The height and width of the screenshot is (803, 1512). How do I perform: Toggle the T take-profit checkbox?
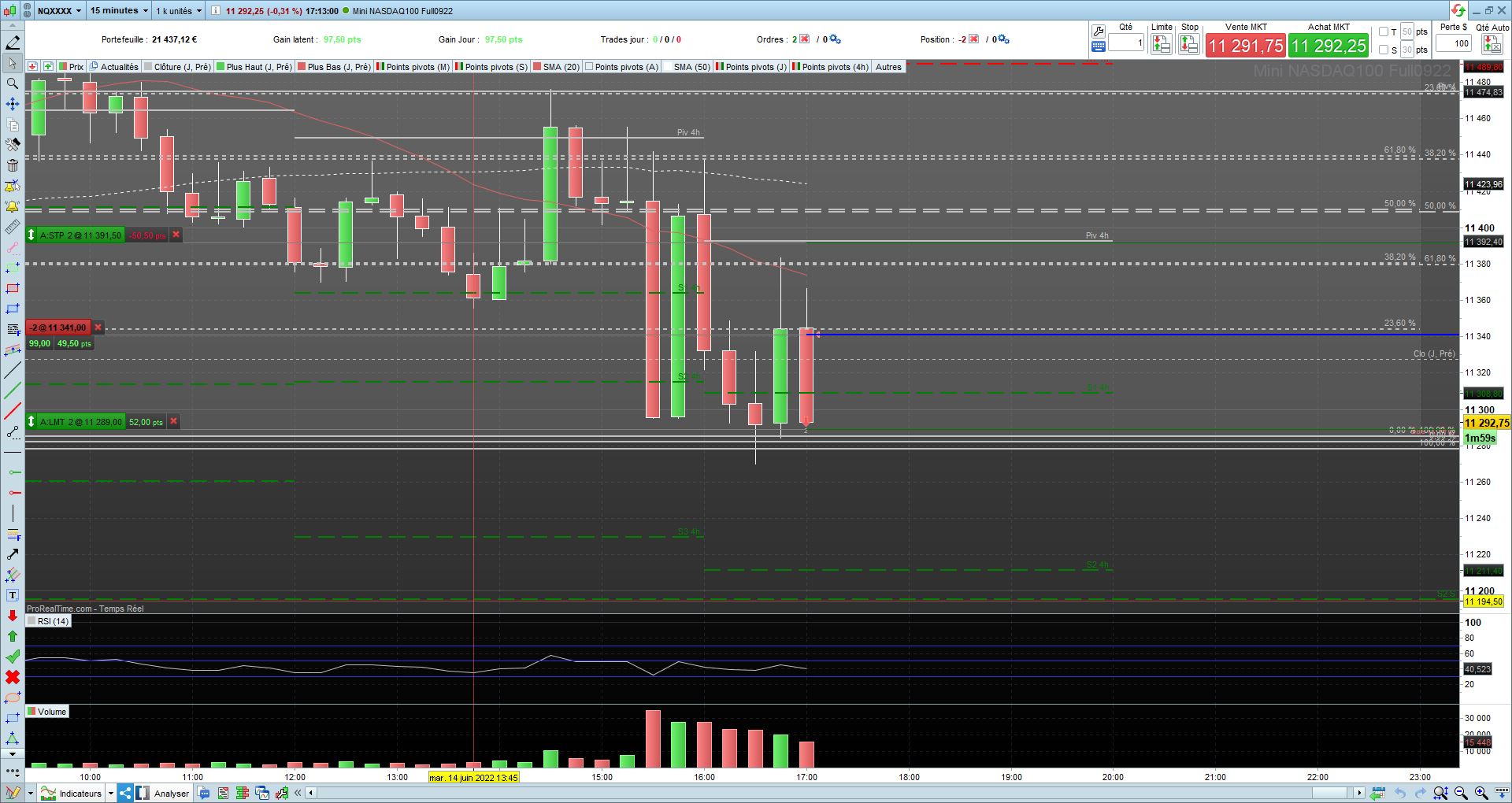coord(1384,32)
